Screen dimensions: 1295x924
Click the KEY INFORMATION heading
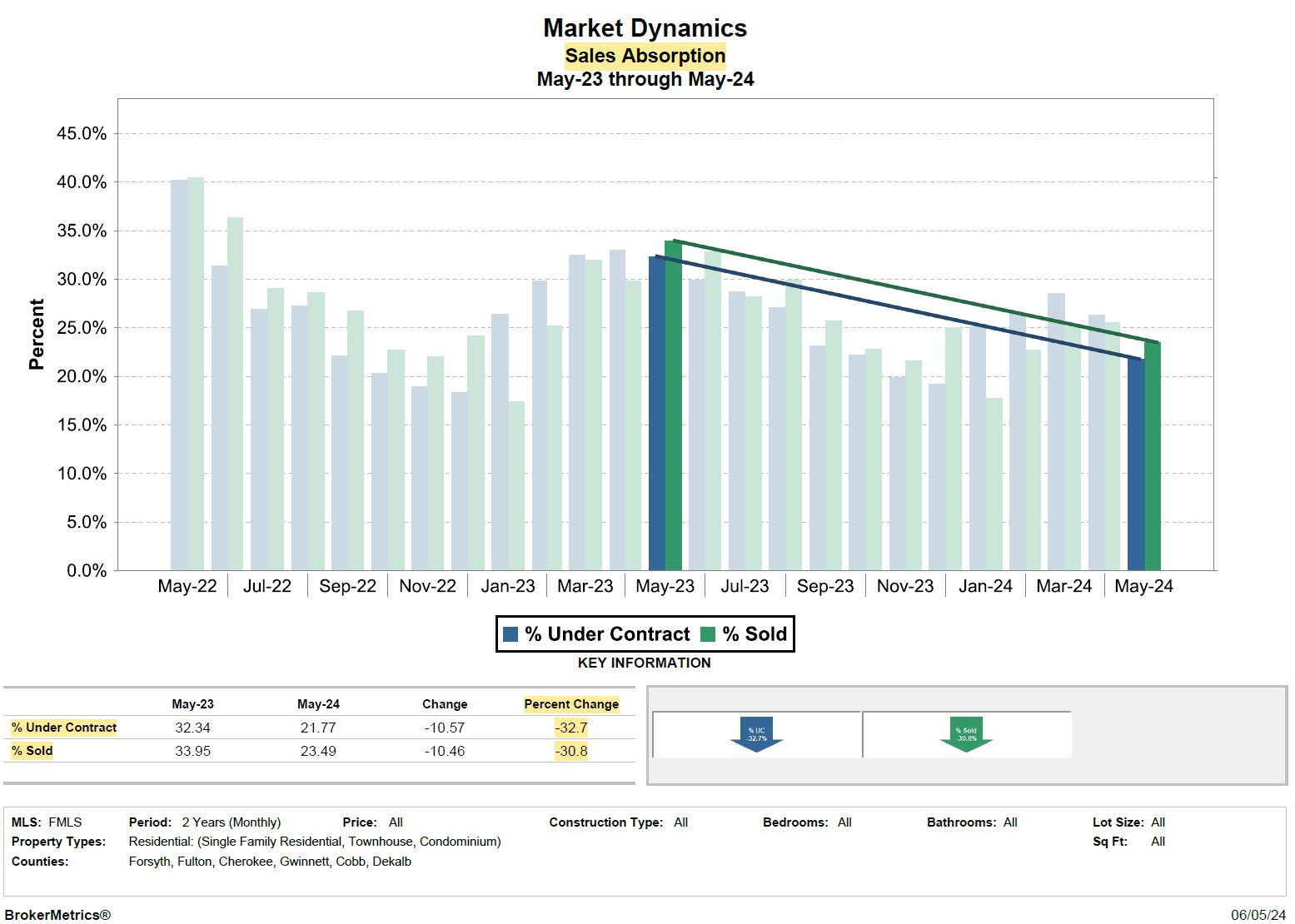pos(644,663)
